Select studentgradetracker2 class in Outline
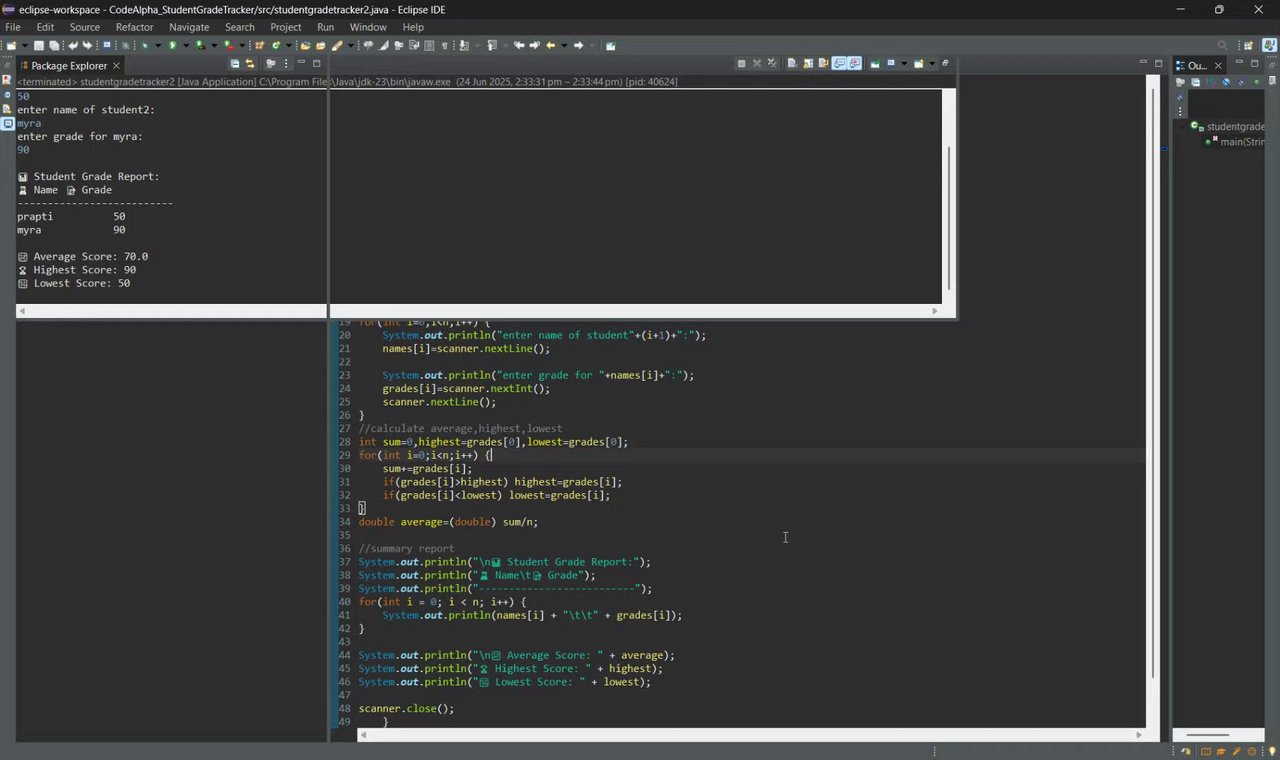The width and height of the screenshot is (1280, 760). [1235, 127]
